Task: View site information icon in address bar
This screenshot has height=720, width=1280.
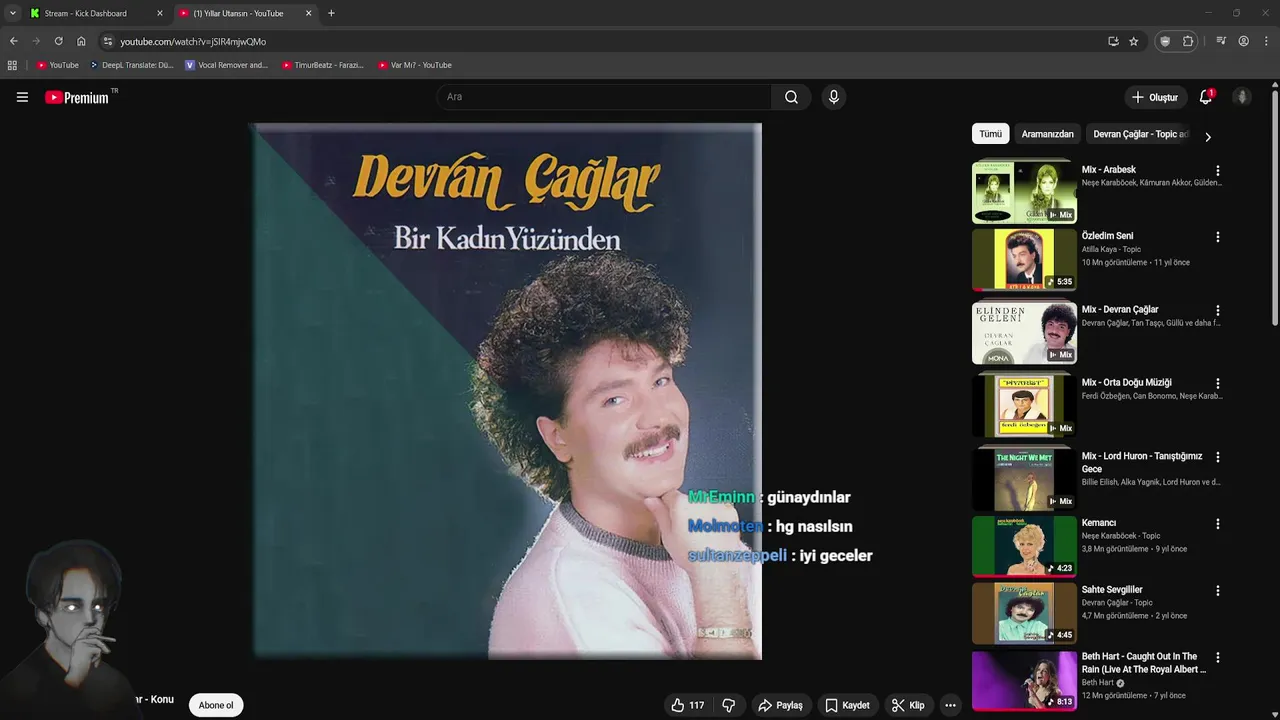Action: tap(108, 41)
